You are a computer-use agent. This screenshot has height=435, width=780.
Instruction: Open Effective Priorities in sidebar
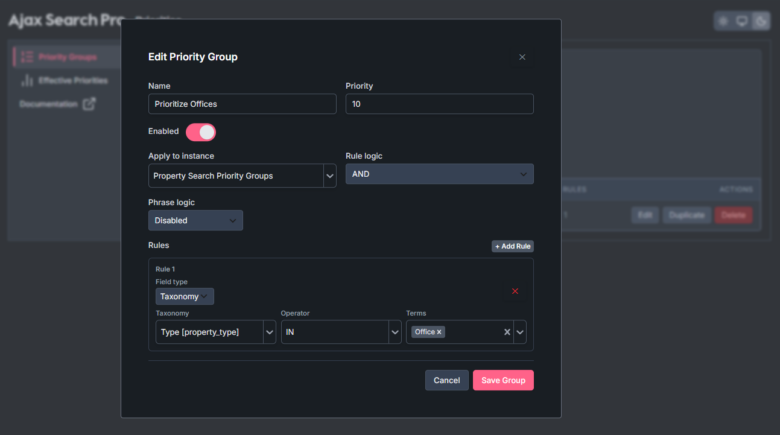[73, 81]
